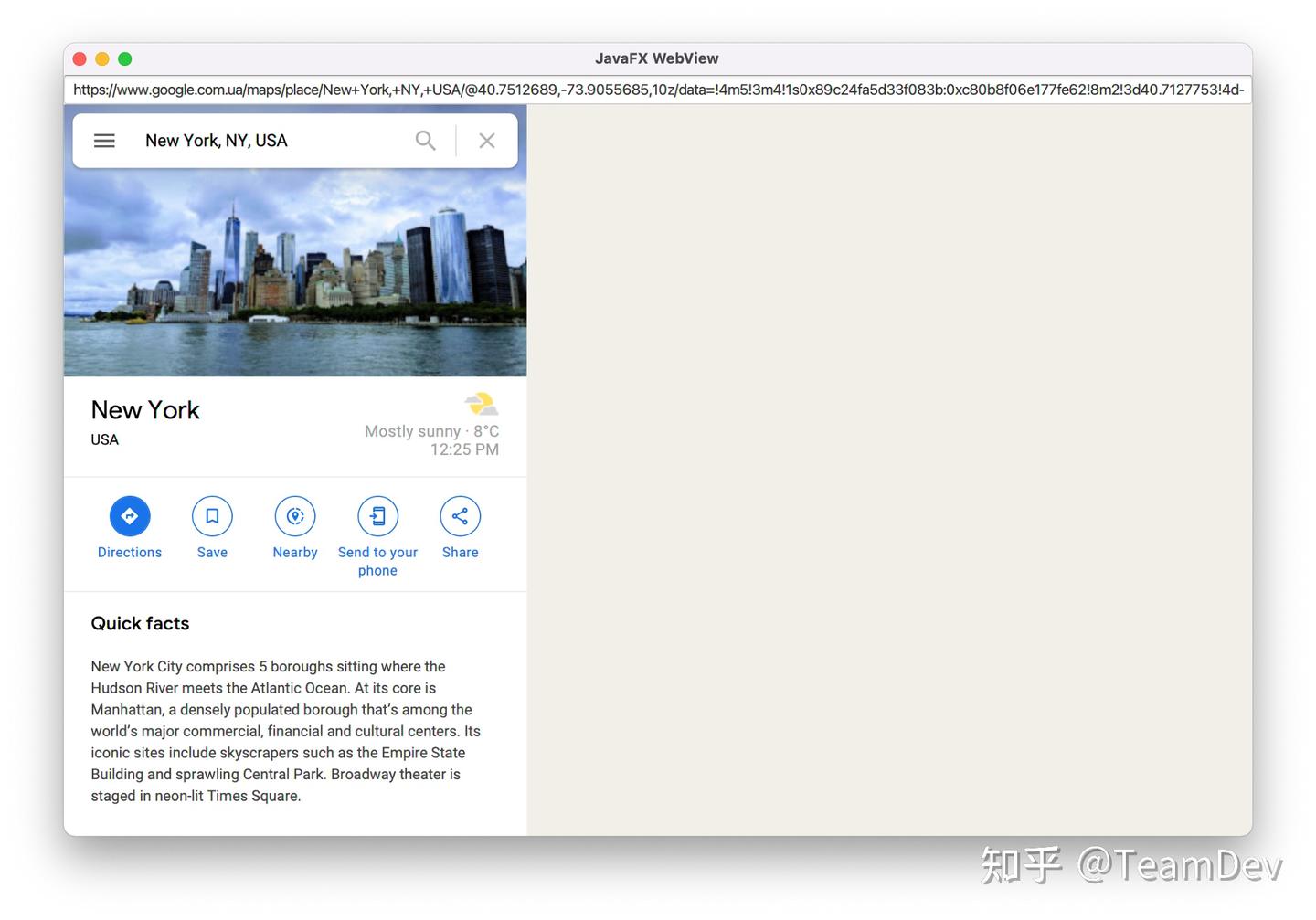Screen dimensions: 1316x920
Task: Click the Directions icon for New York
Action: [129, 515]
